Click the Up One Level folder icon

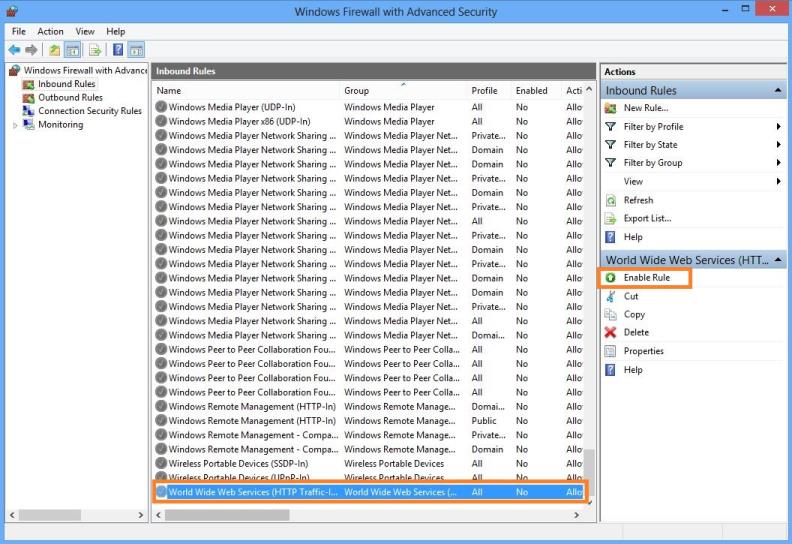[x=54, y=49]
